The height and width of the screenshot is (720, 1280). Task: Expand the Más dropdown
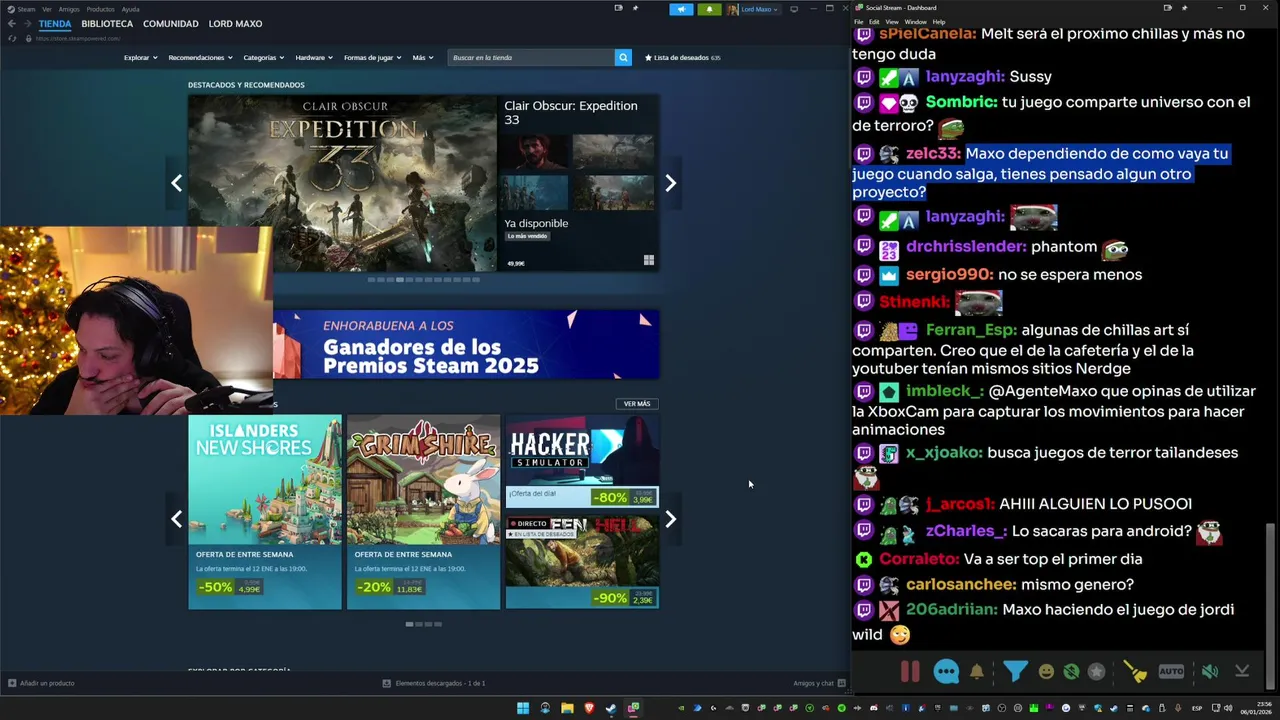pos(423,58)
